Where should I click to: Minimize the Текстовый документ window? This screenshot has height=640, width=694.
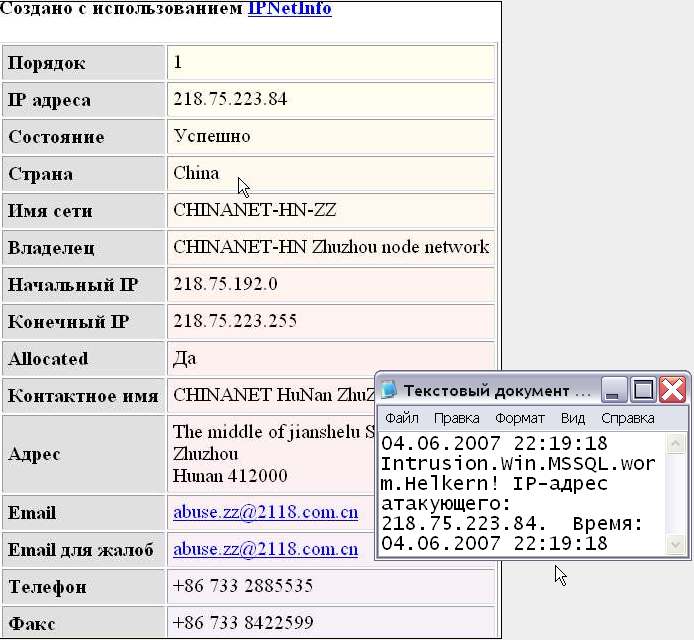[616, 390]
